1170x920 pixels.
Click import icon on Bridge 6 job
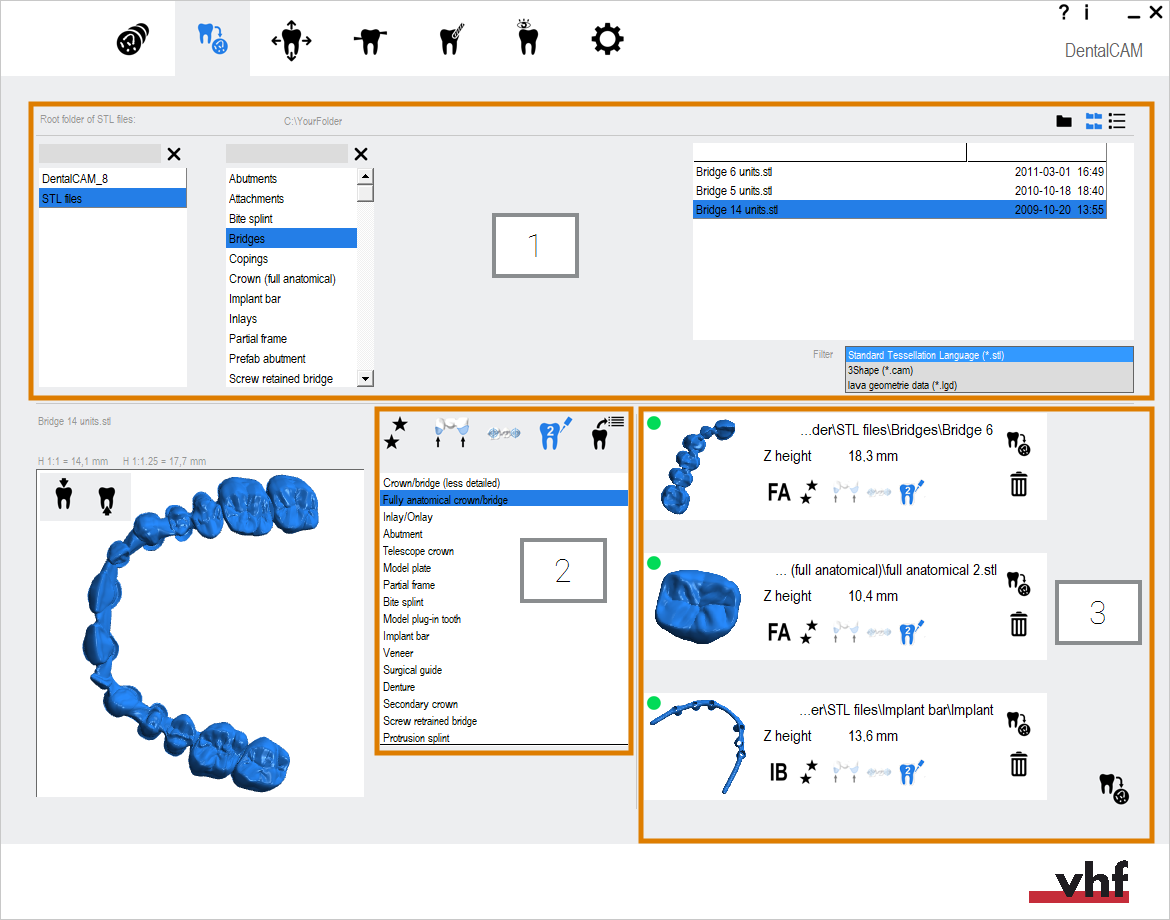tap(1019, 442)
